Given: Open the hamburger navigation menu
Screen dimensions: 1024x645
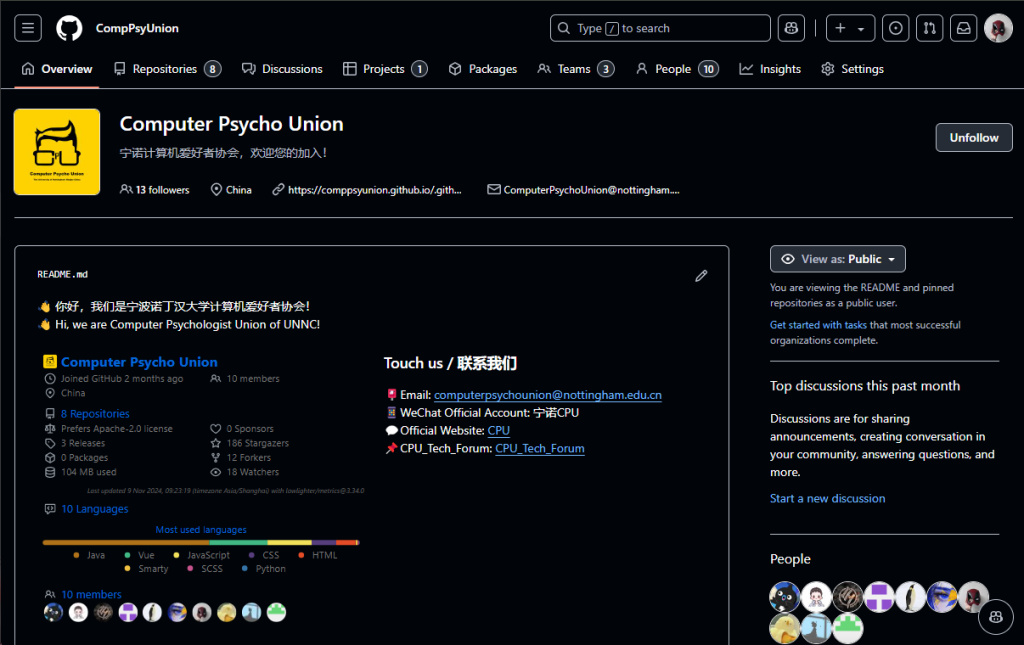Looking at the screenshot, I should tap(28, 28).
